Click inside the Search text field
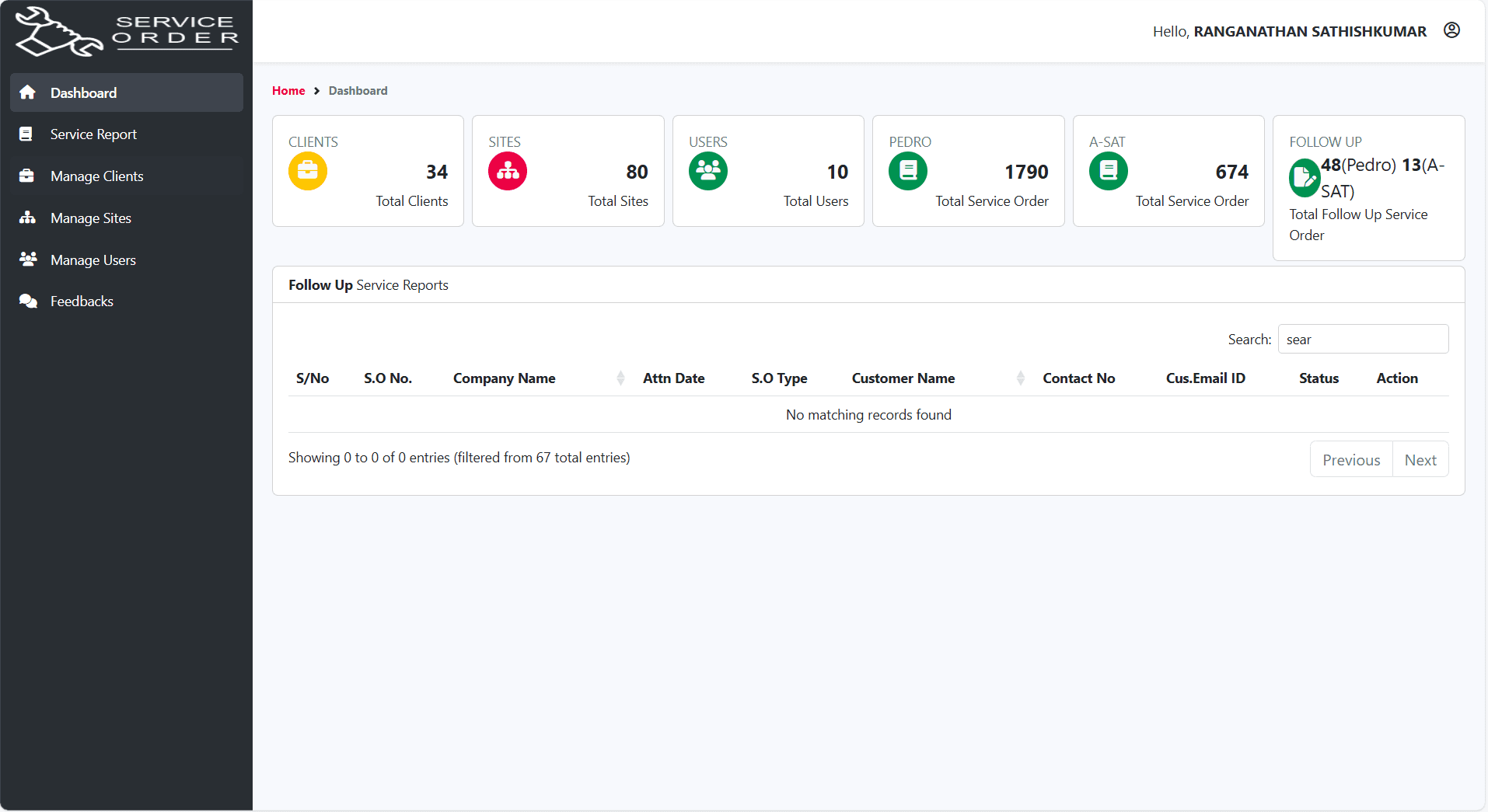 tap(1362, 339)
